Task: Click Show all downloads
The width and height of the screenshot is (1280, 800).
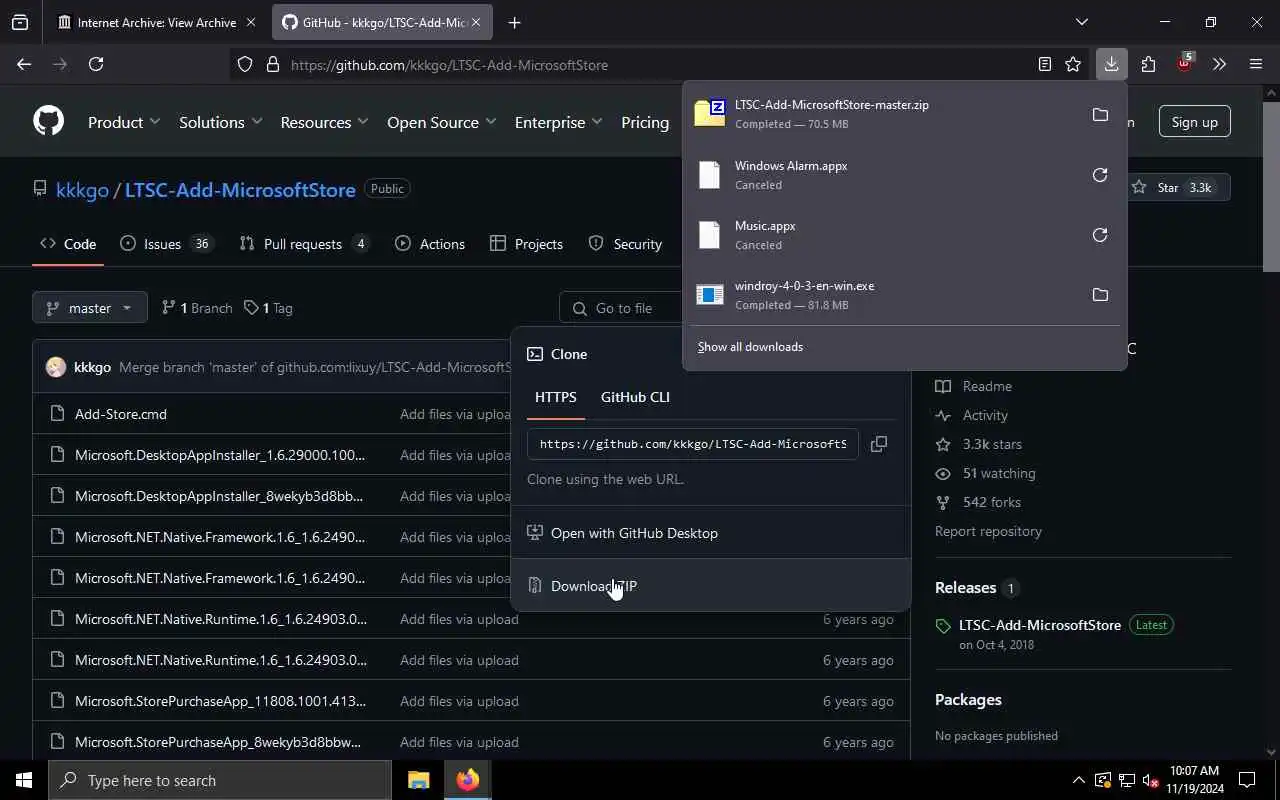Action: pyautogui.click(x=750, y=347)
